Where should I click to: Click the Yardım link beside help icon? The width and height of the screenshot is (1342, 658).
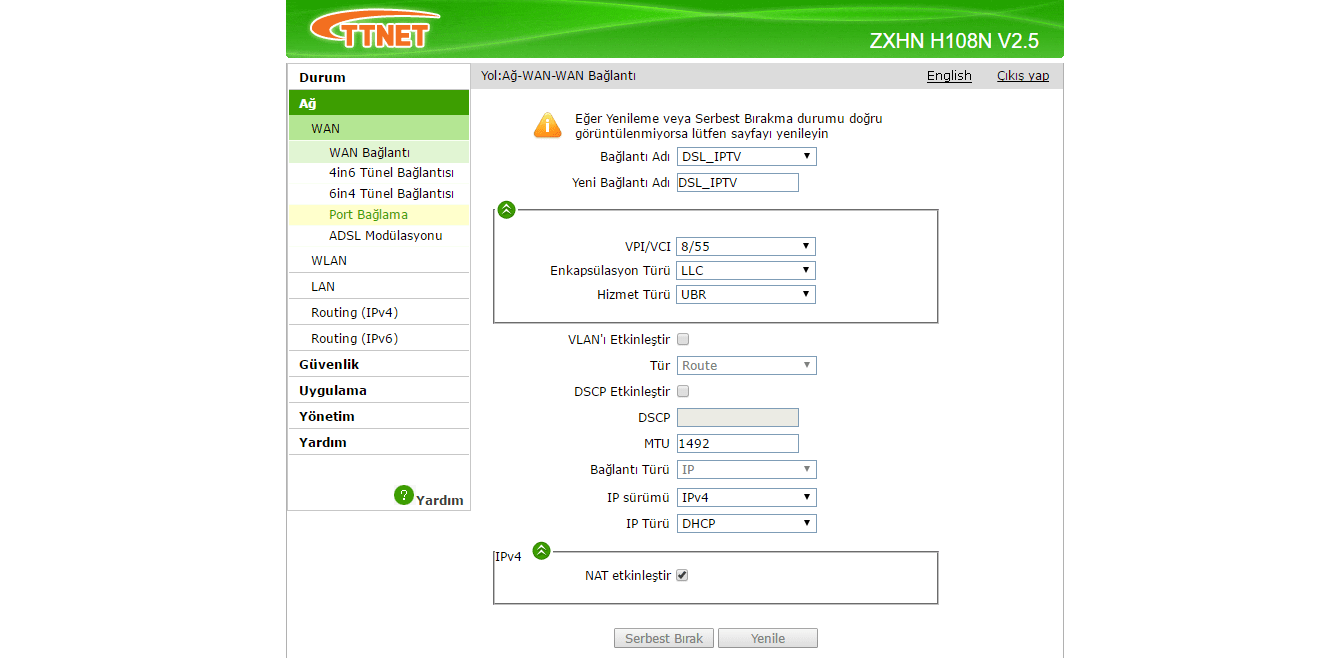[x=440, y=500]
